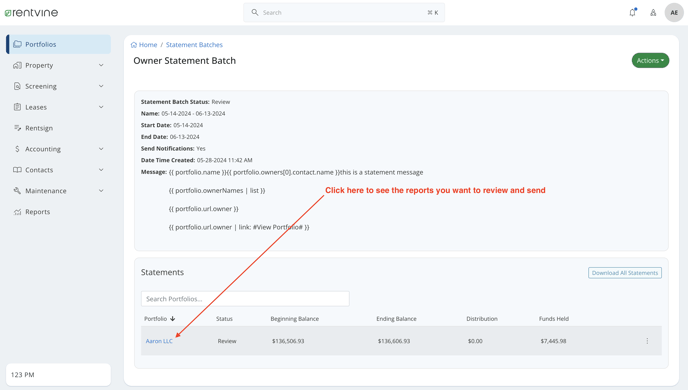This screenshot has height=390, width=688.
Task: Focus the Search Portfolios input field
Action: pyautogui.click(x=245, y=299)
